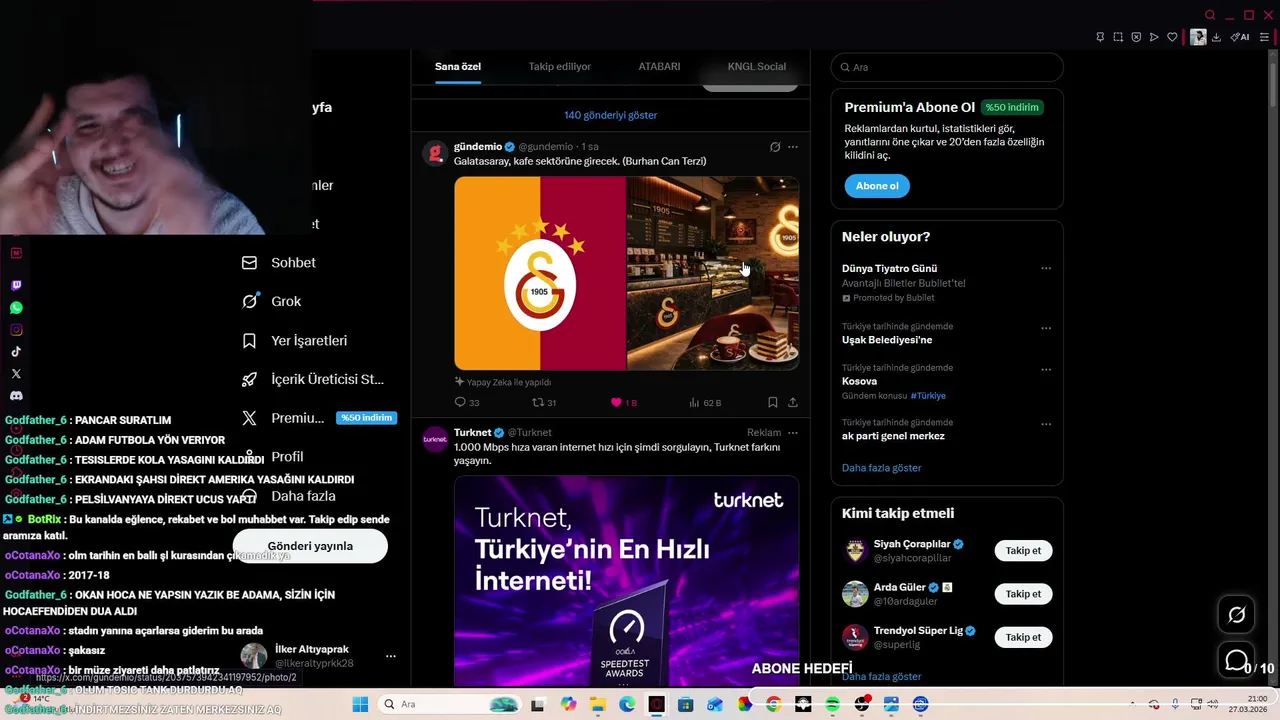The width and height of the screenshot is (1280, 720).
Task: Open account menu dots beside İlker Altıyaprak
Action: (391, 657)
